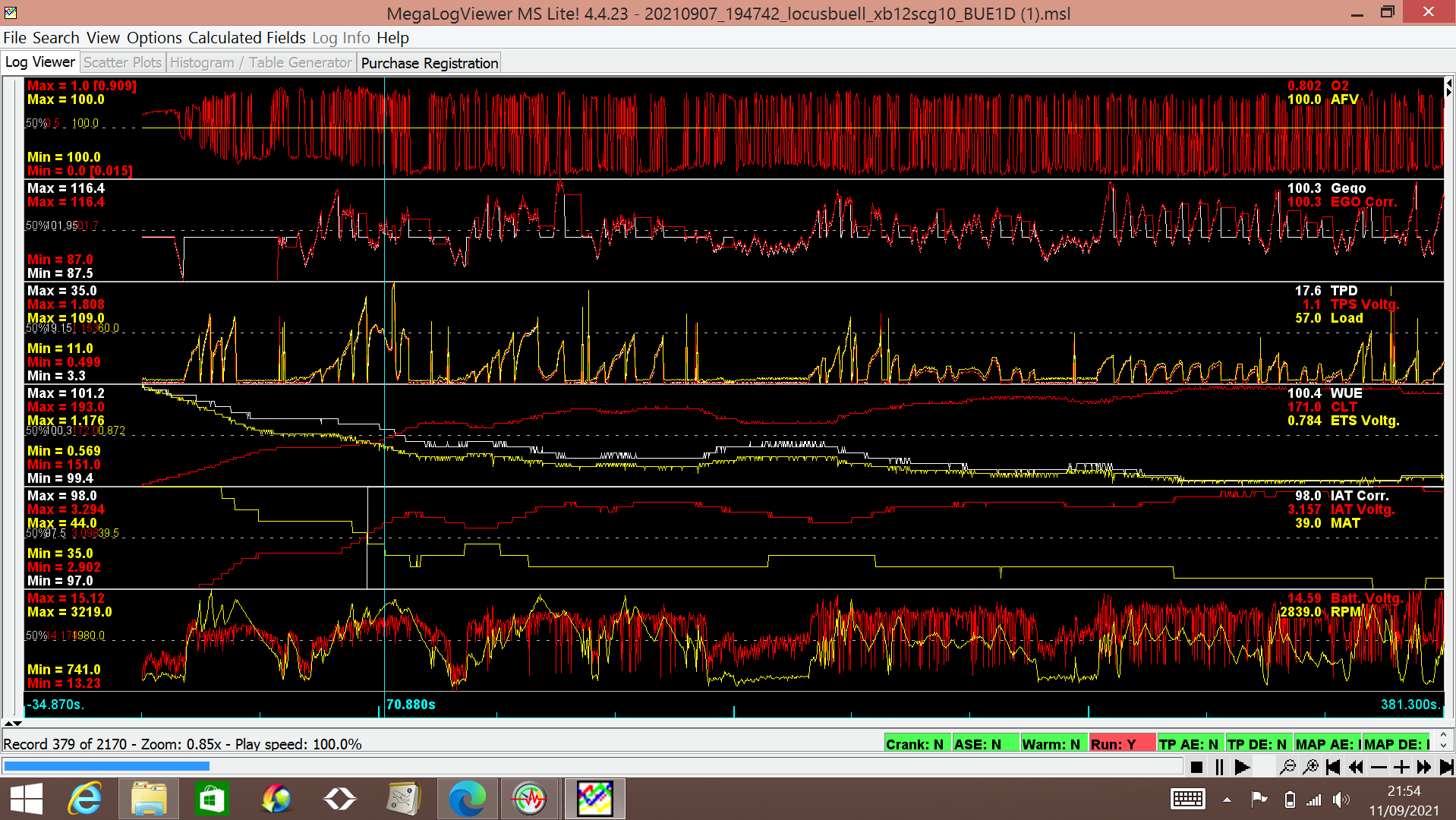
Task: Click the TPS Voltg. field label
Action: pos(1365,304)
